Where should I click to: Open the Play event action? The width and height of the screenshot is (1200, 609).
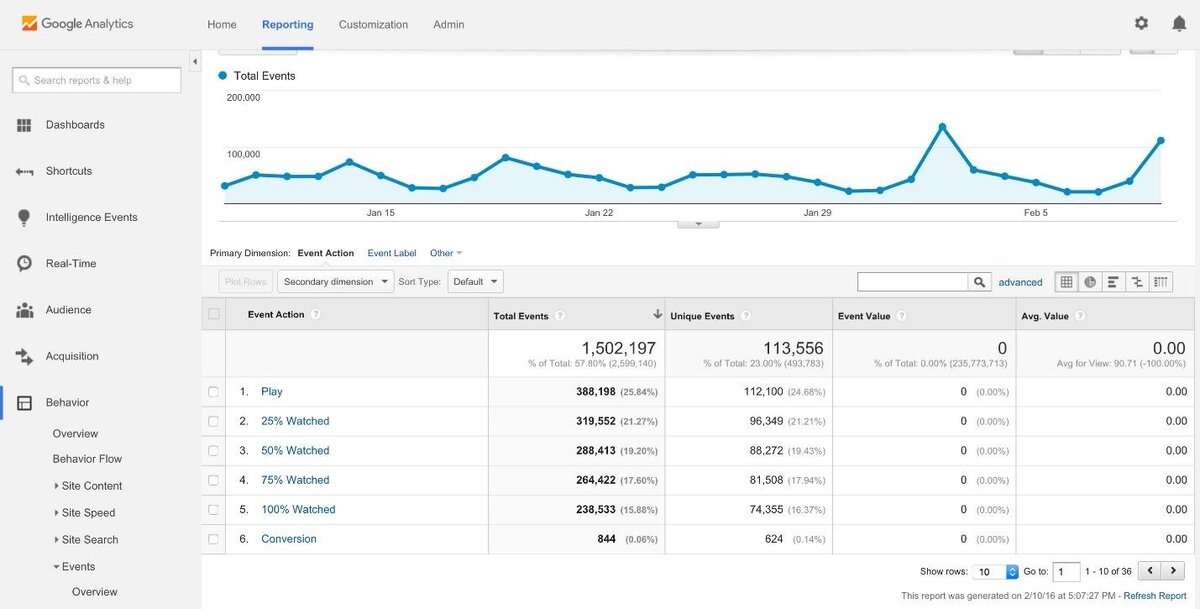click(272, 392)
